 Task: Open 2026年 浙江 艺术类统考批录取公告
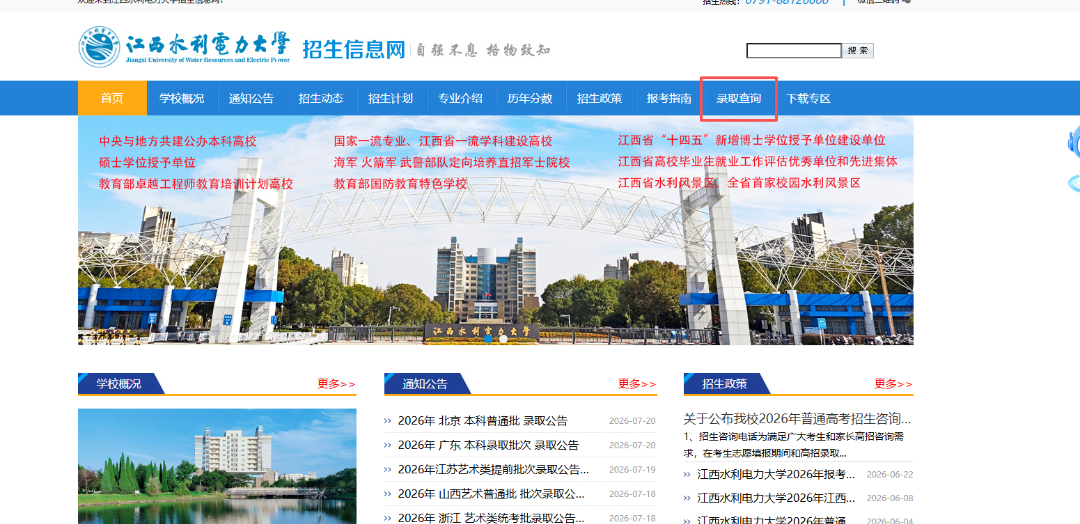491,518
